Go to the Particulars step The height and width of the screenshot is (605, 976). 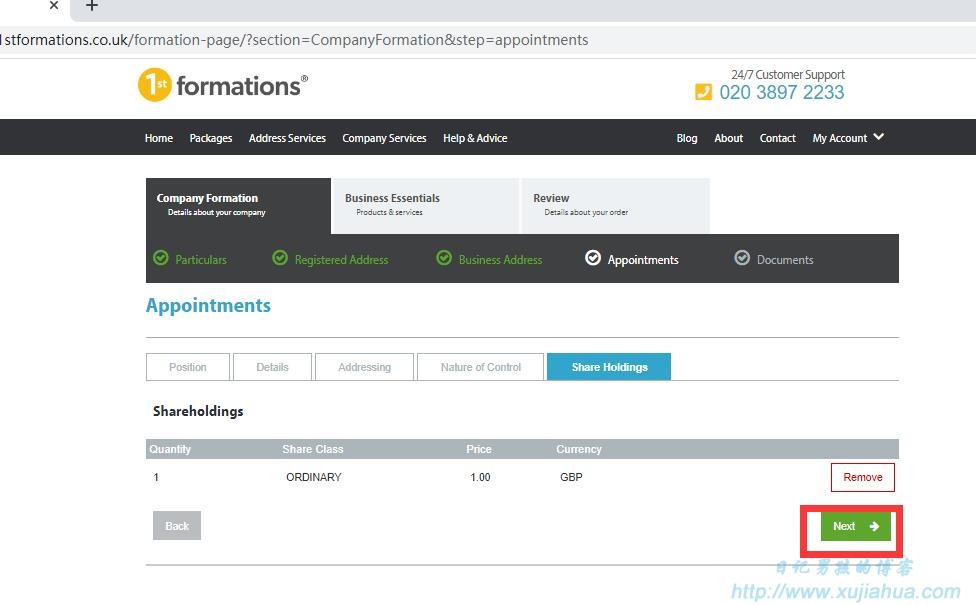tap(200, 260)
